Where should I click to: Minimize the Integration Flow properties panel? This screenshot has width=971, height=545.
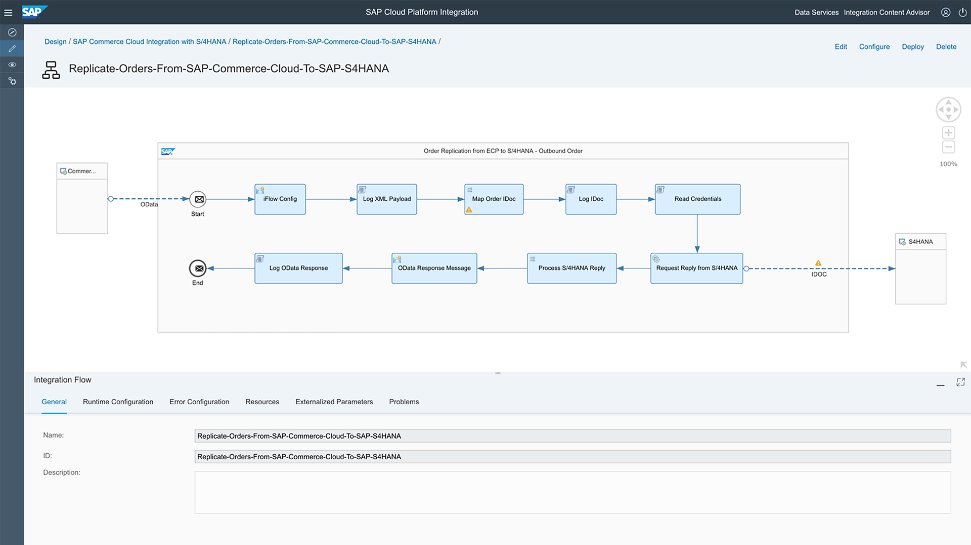[941, 384]
